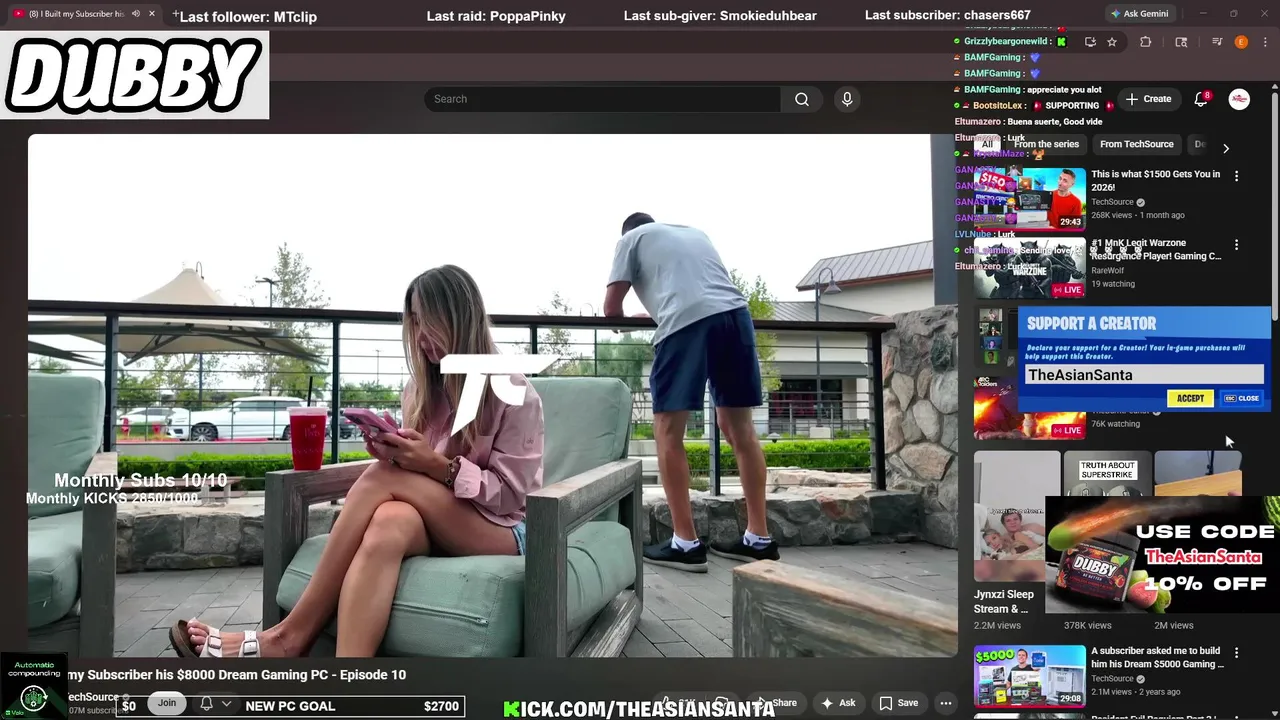Open the YouTube account avatar menu
Viewport: 1280px width, 720px height.
click(x=1239, y=99)
